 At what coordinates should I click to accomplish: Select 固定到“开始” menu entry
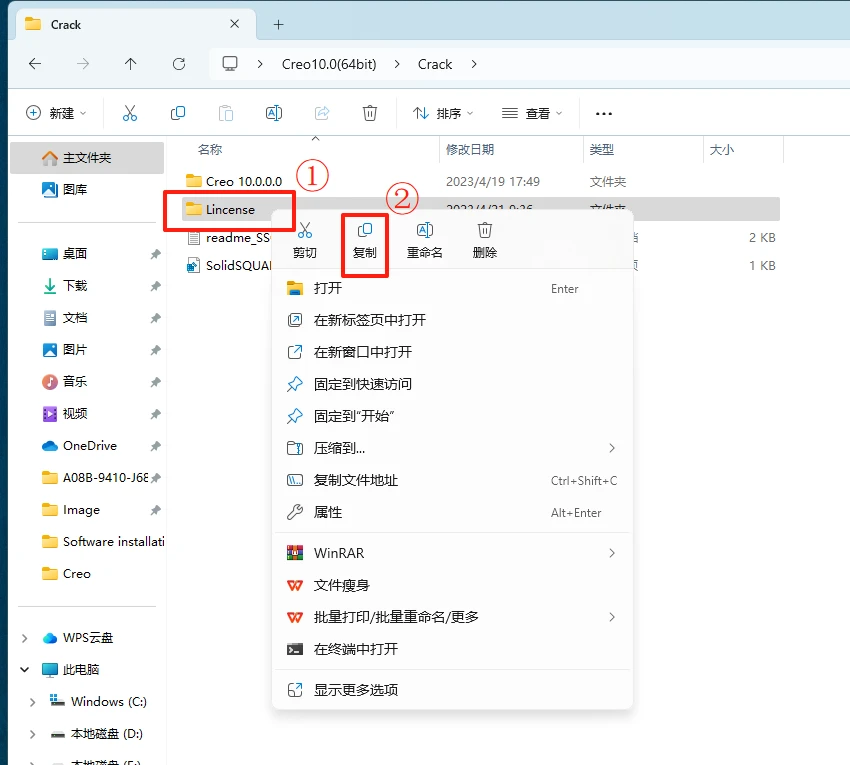click(x=452, y=416)
